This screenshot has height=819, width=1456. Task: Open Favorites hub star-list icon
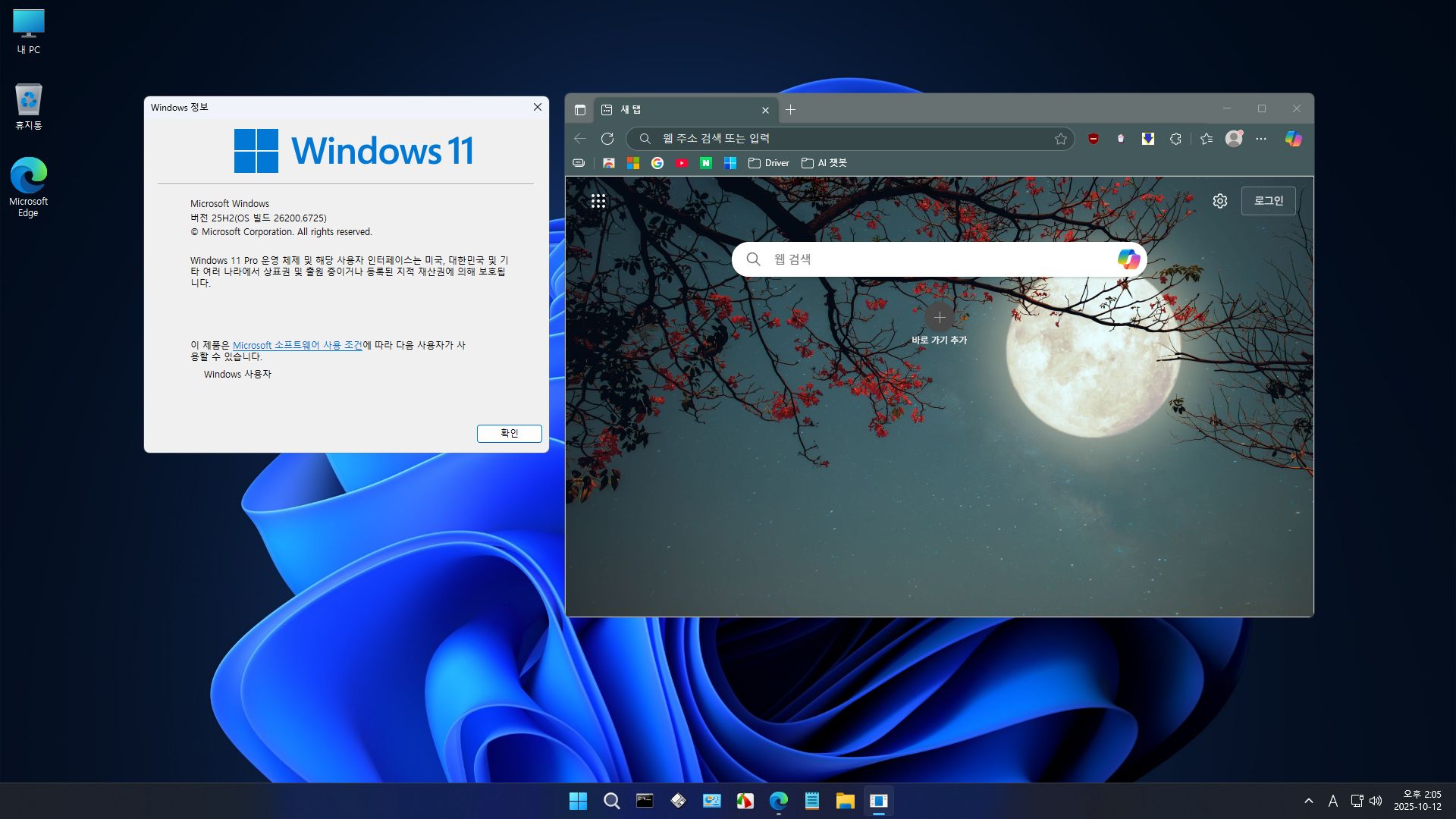tap(1207, 139)
